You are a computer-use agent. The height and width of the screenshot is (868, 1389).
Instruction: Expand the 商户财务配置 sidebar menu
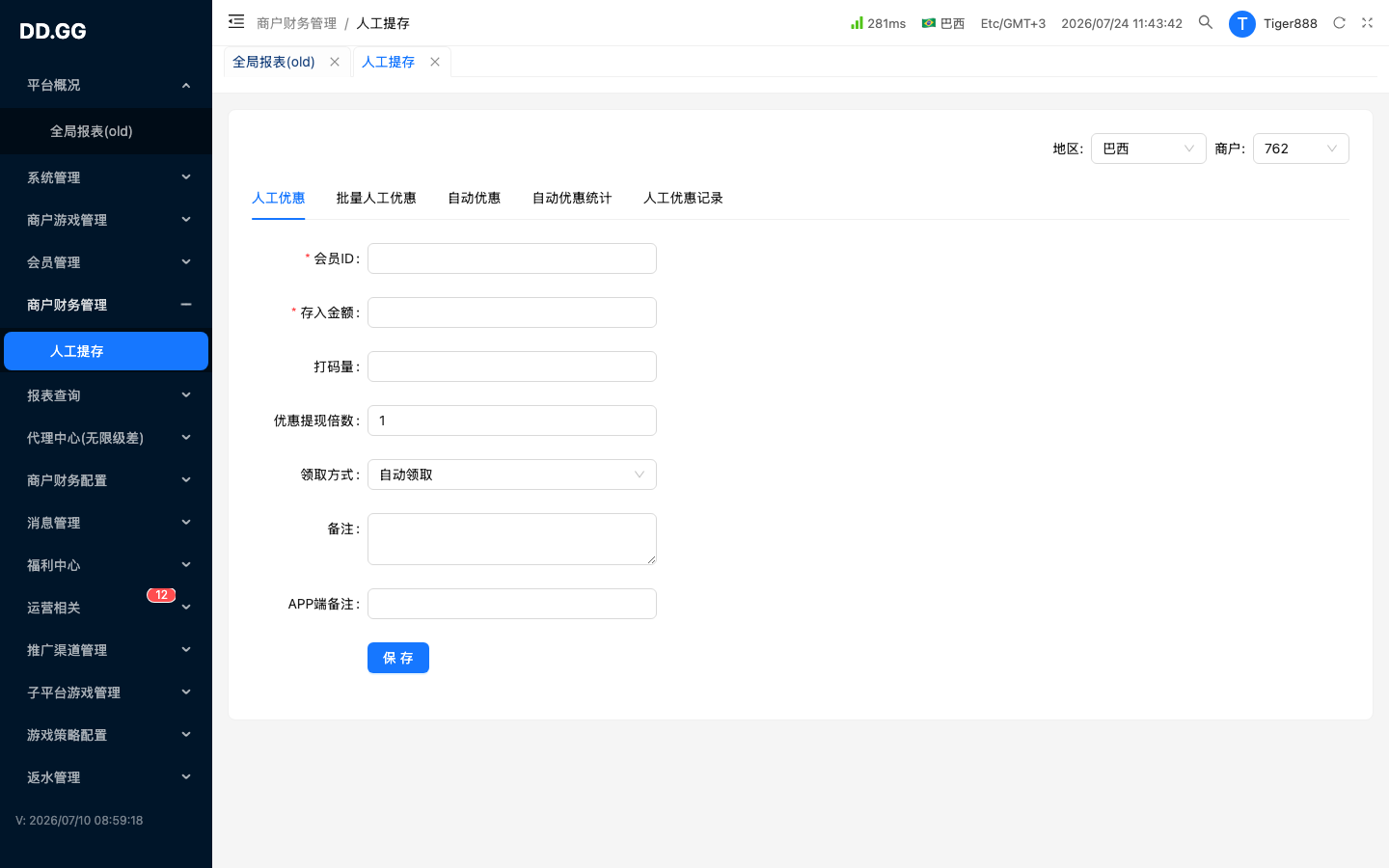106,480
